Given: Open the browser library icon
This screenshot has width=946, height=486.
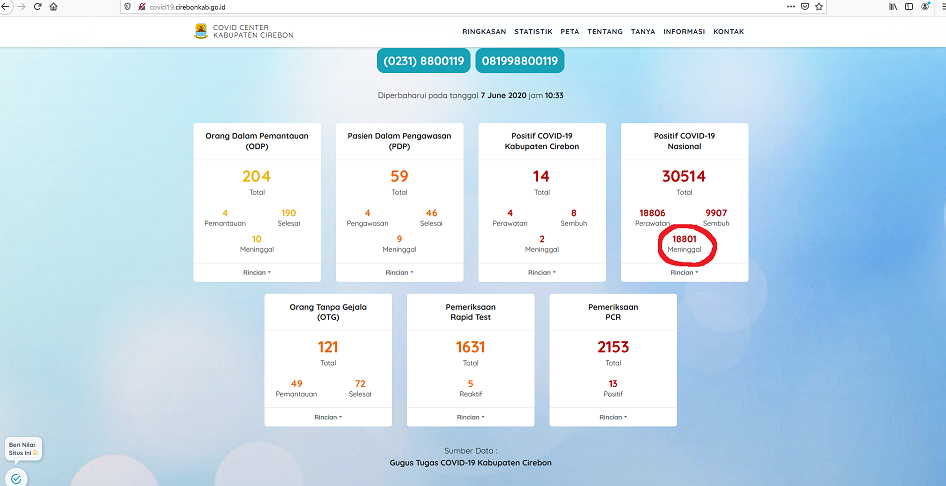Looking at the screenshot, I should coord(893,6).
